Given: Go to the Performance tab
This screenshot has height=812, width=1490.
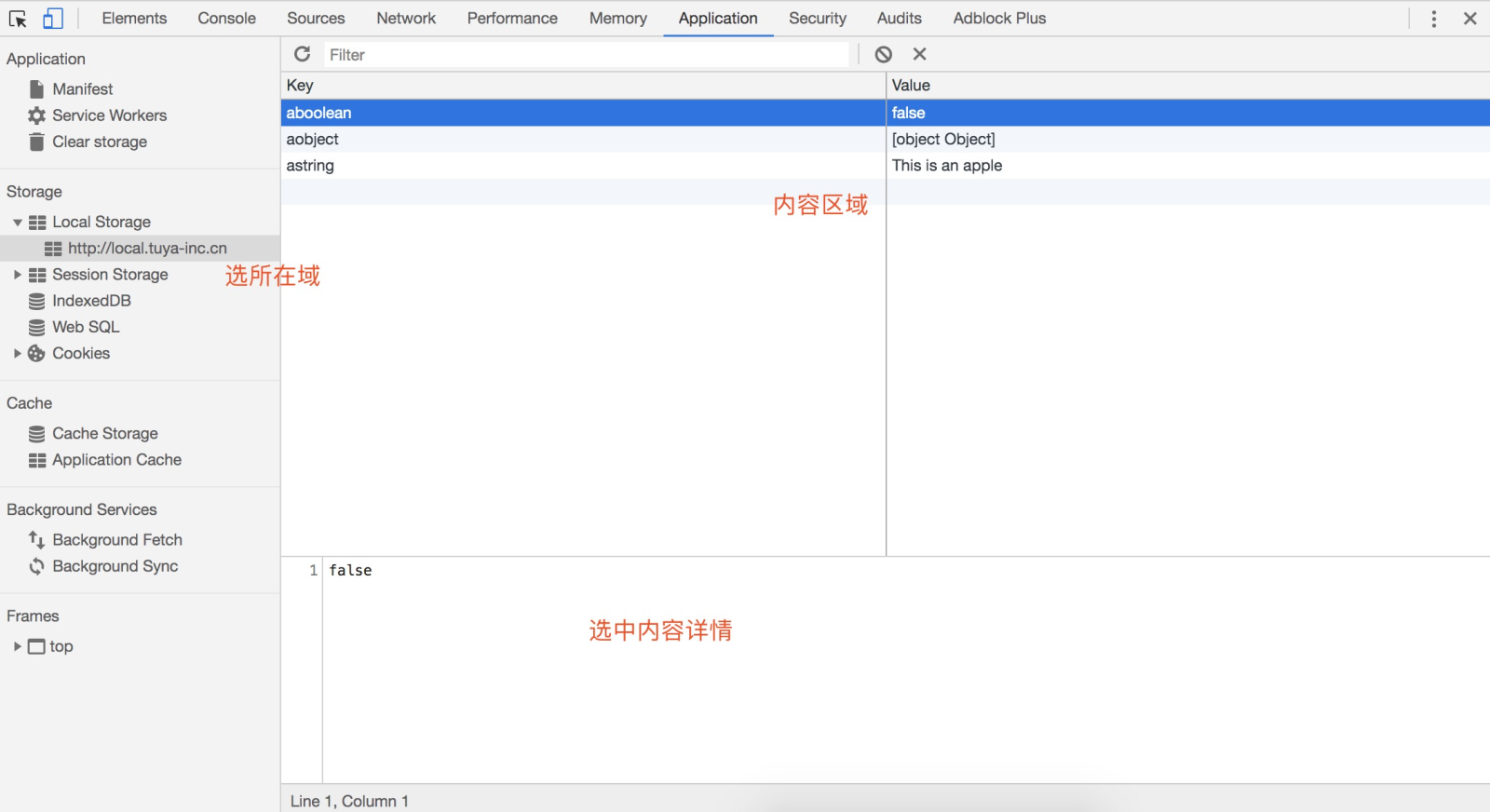Looking at the screenshot, I should click(512, 19).
